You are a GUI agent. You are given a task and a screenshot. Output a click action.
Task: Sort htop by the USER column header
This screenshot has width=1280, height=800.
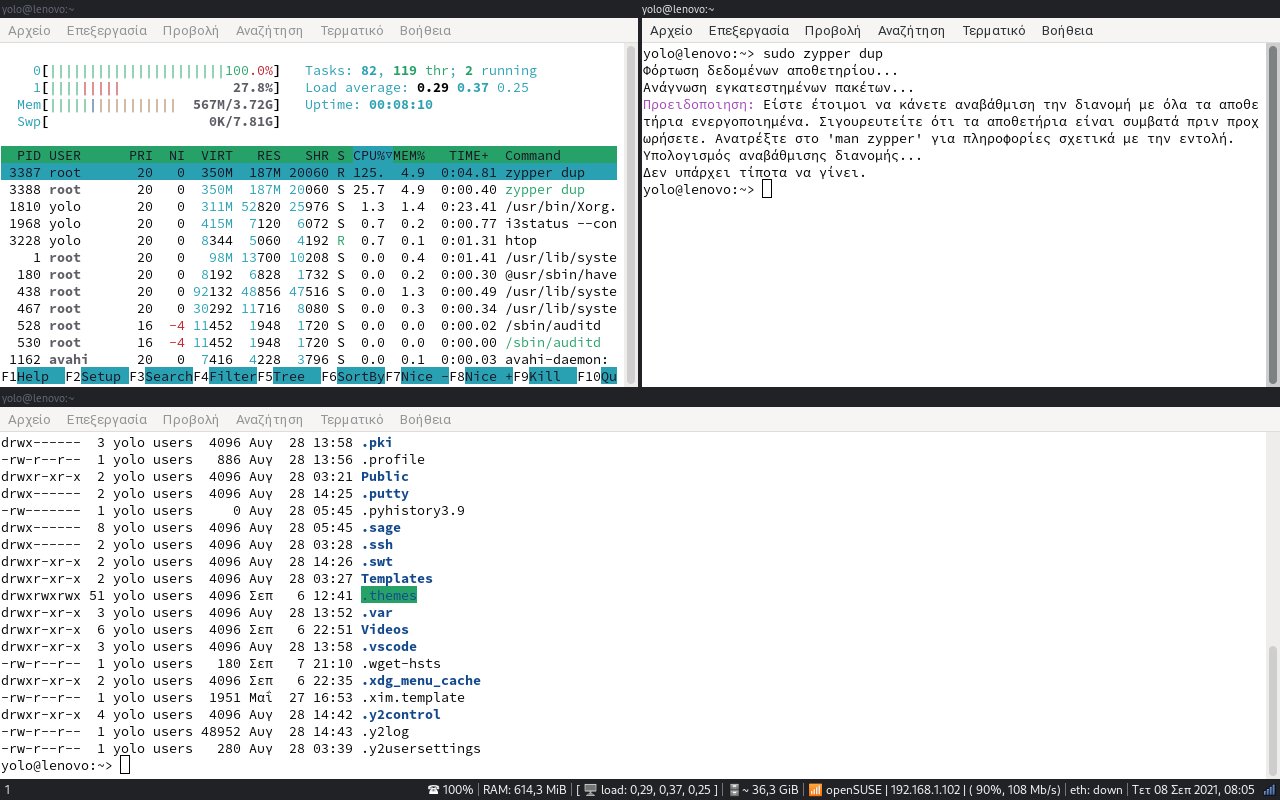[65, 155]
